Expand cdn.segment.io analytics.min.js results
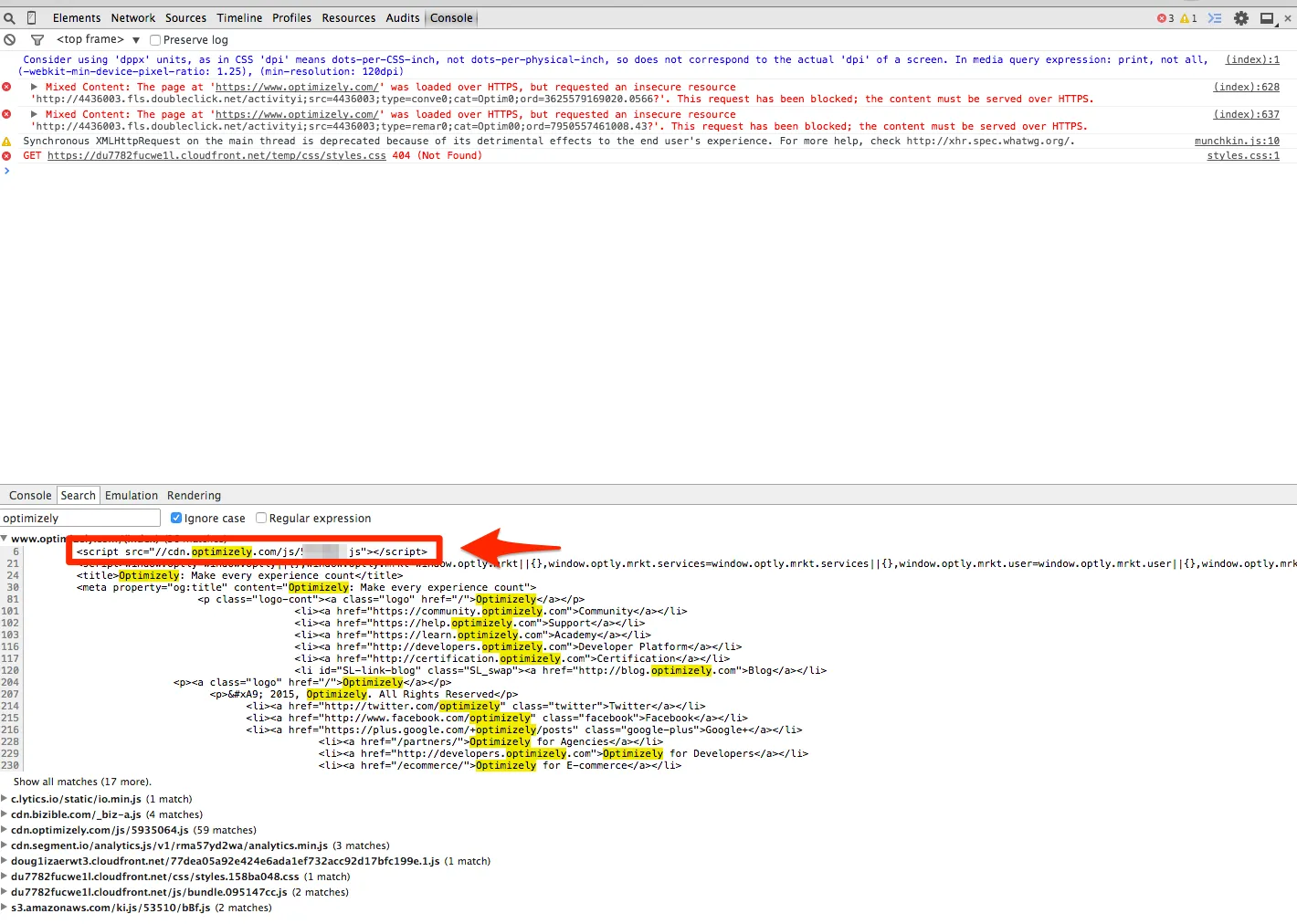 (5, 845)
